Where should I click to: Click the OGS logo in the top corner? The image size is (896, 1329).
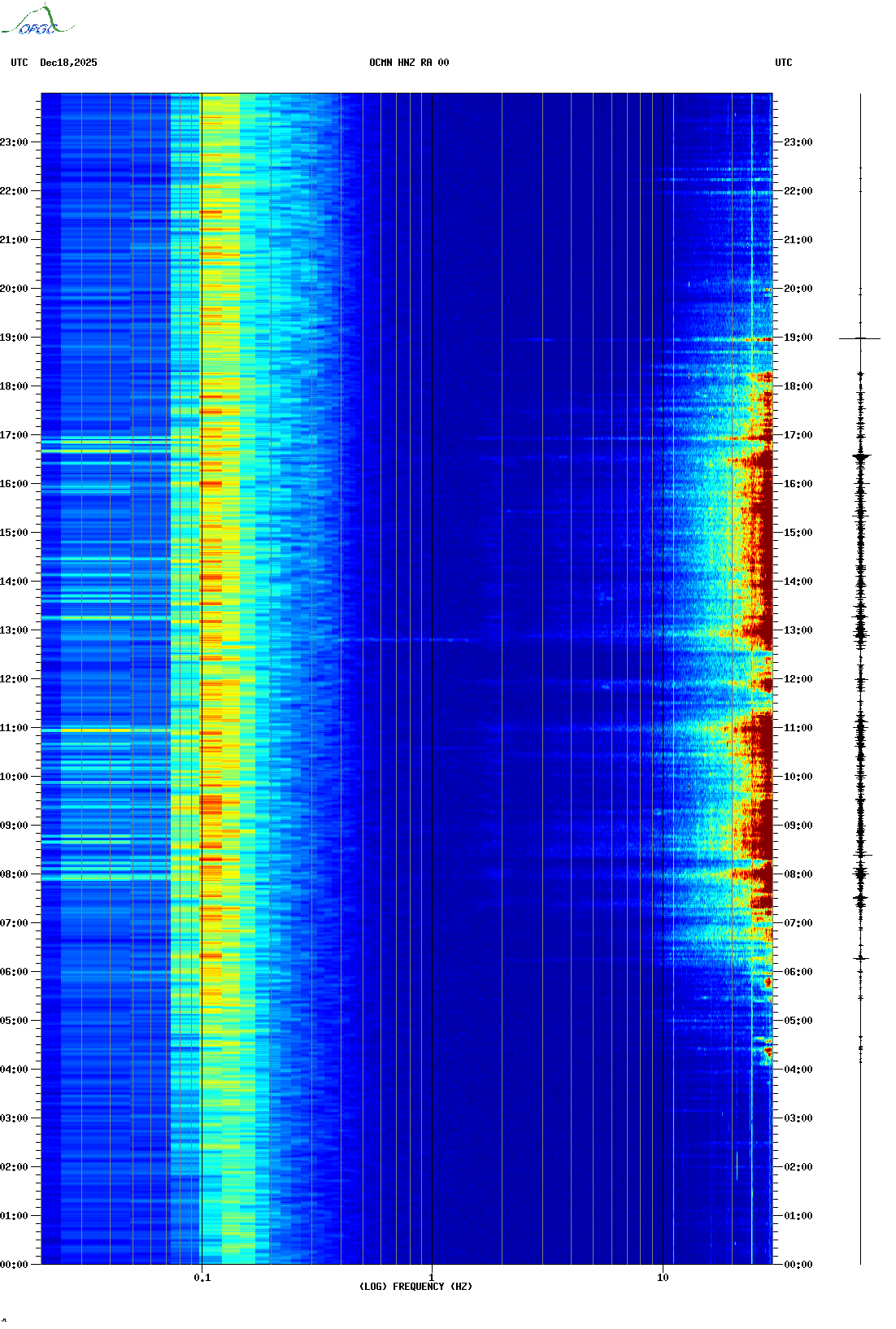pyautogui.click(x=37, y=22)
